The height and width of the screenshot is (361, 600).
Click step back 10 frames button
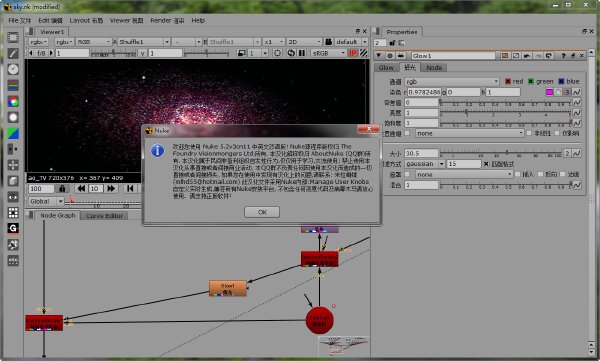tap(81, 188)
